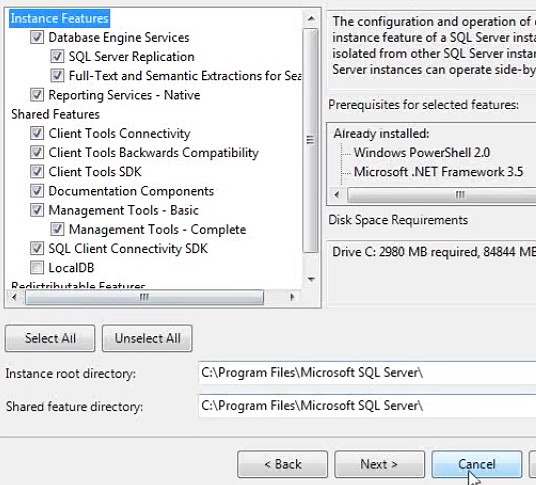Screen dimensions: 536x485
Task: Go to the Next setup page
Action: [x=379, y=464]
